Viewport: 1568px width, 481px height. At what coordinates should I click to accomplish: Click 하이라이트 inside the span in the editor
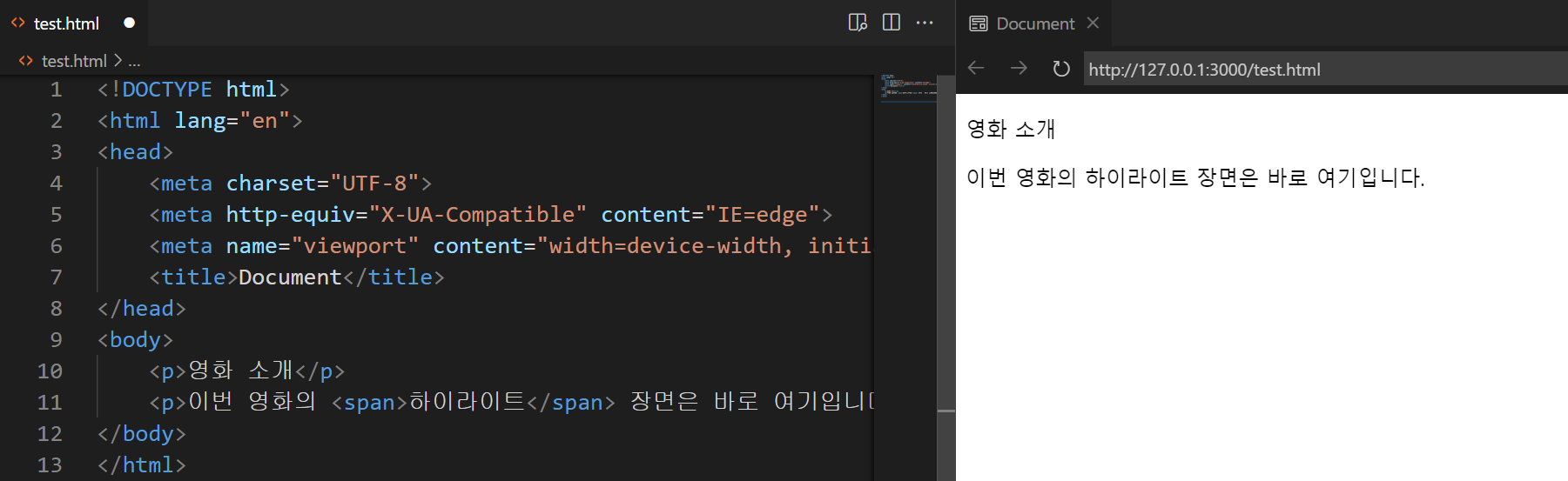click(x=467, y=401)
